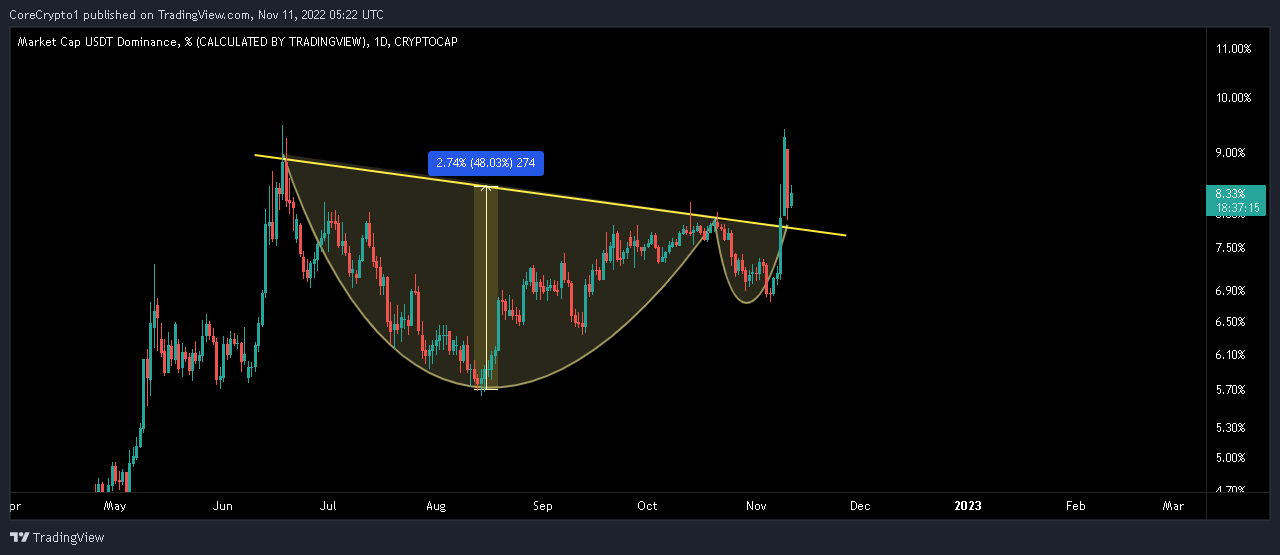The width and height of the screenshot is (1280, 555).
Task: Click the 5.00% price axis label
Action: pos(1230,458)
